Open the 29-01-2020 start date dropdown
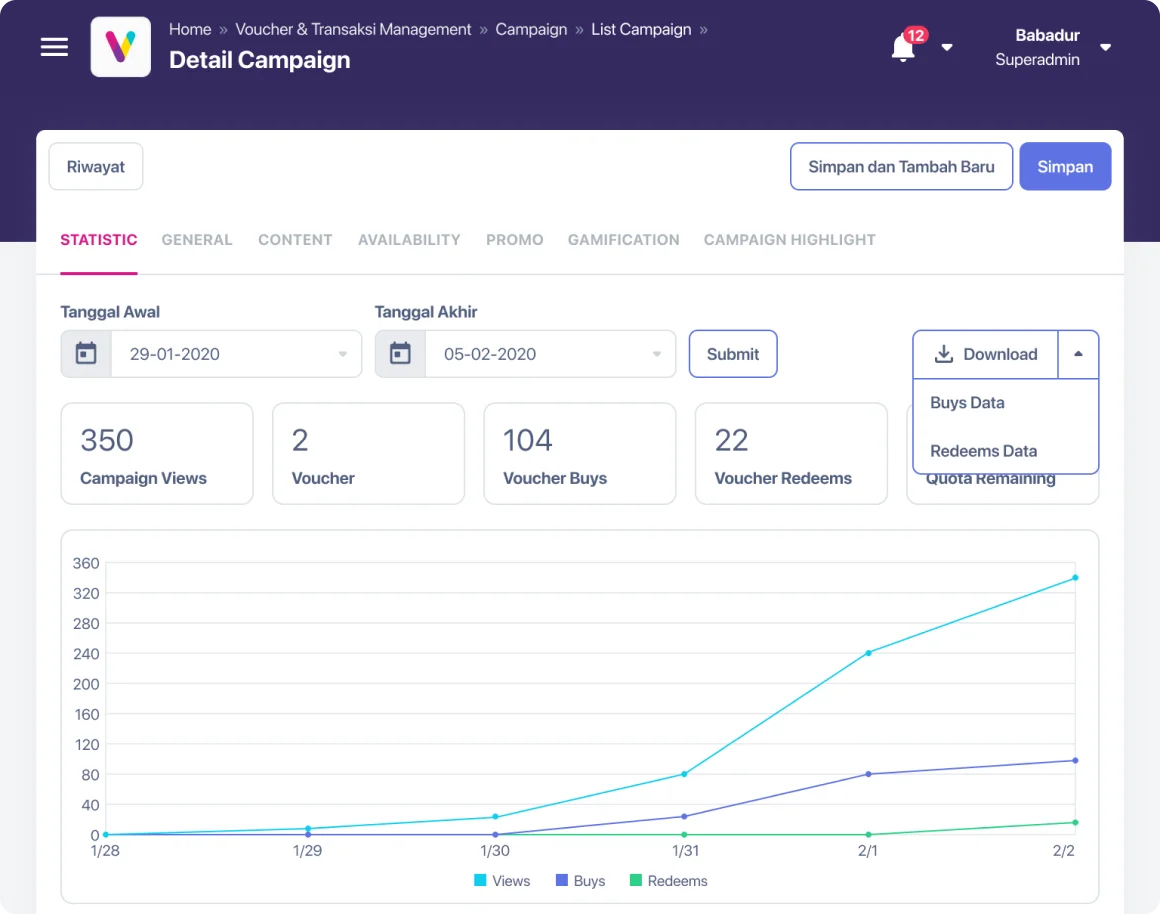1160x914 pixels. 236,354
